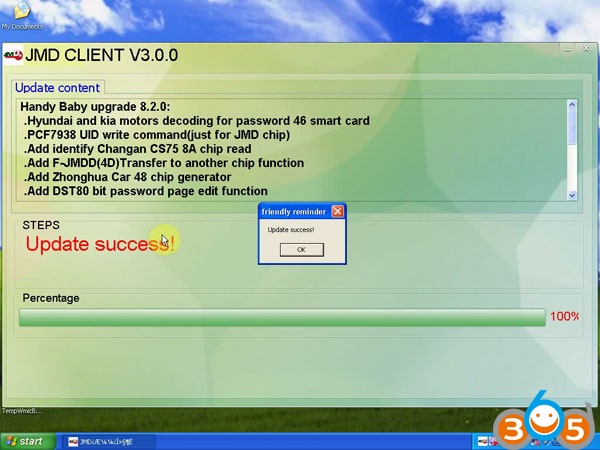Image resolution: width=600 pixels, height=450 pixels.
Task: Click the TempWmicB... desktop item label
Action: coord(22,411)
